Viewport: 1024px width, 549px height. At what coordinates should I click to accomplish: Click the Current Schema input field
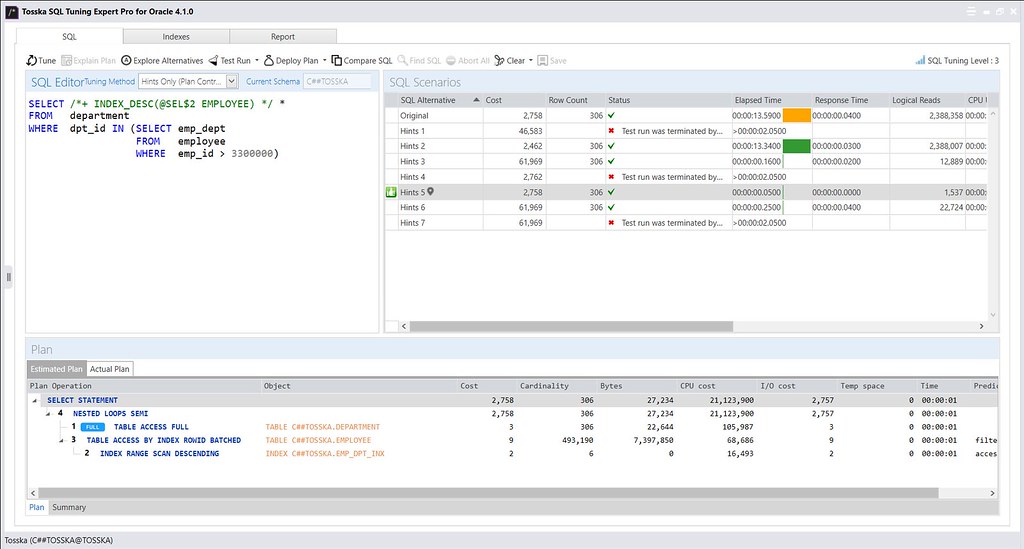click(x=337, y=82)
